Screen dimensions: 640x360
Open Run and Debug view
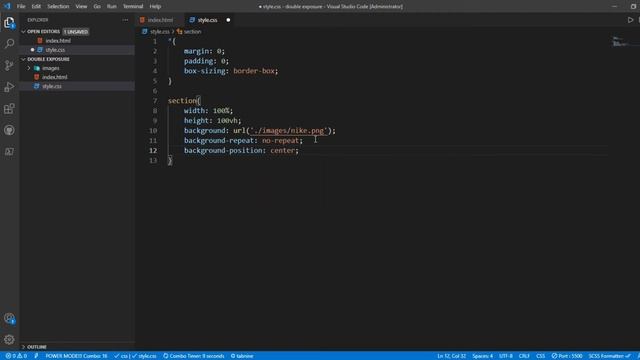9,87
